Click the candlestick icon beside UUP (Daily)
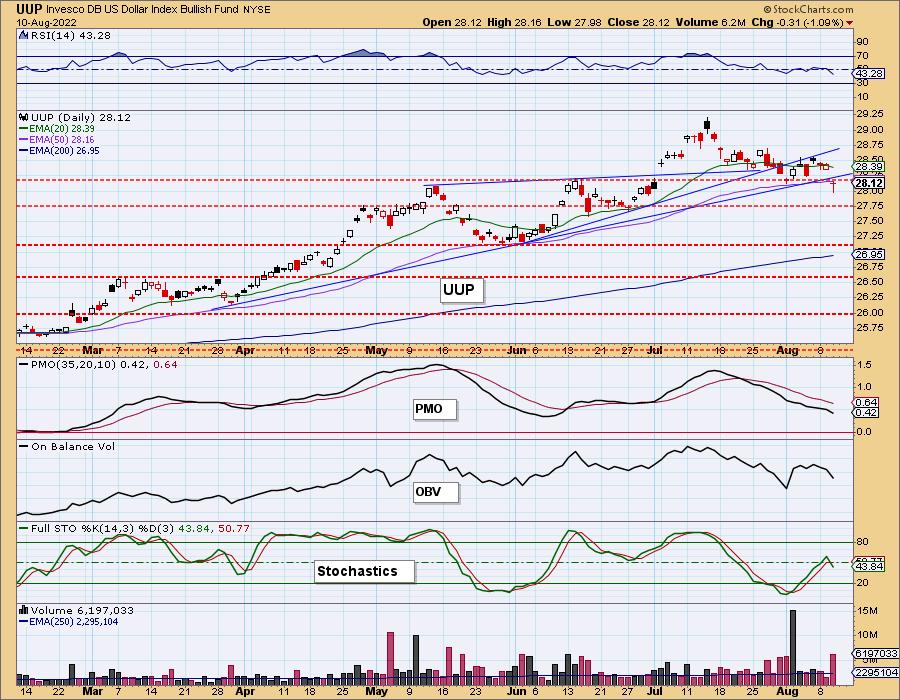Image resolution: width=900 pixels, height=700 pixels. 24,117
